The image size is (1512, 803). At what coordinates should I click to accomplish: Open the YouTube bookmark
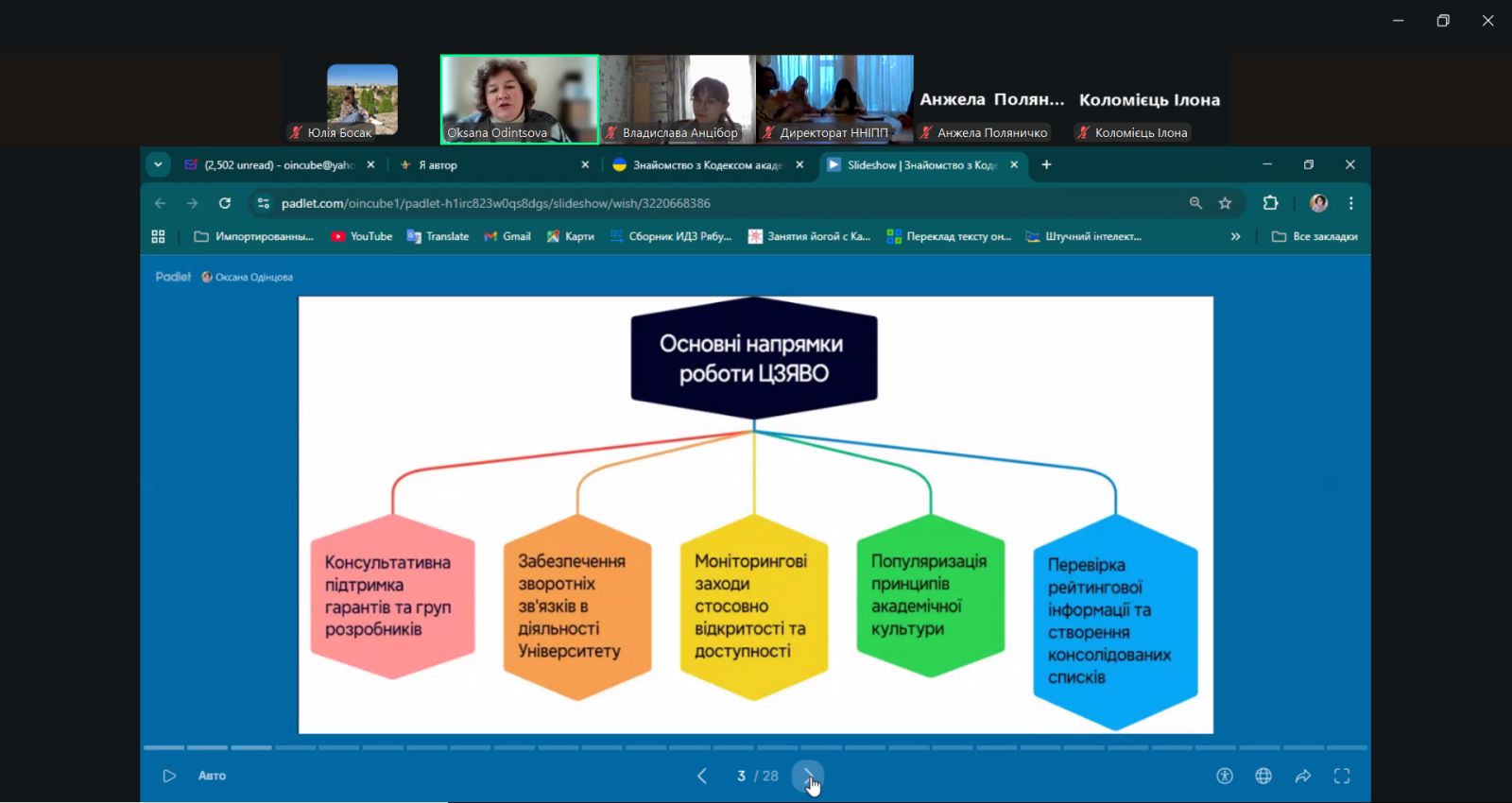coord(362,236)
